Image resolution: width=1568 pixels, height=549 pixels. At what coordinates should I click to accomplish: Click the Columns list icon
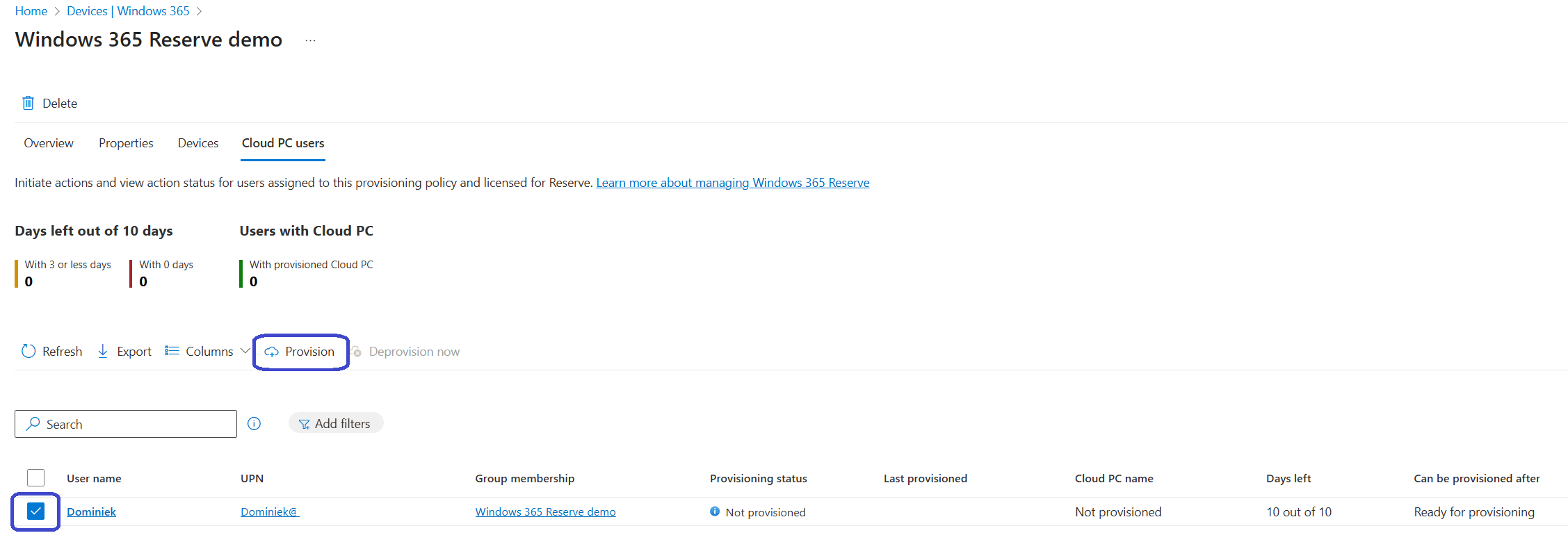click(x=172, y=351)
